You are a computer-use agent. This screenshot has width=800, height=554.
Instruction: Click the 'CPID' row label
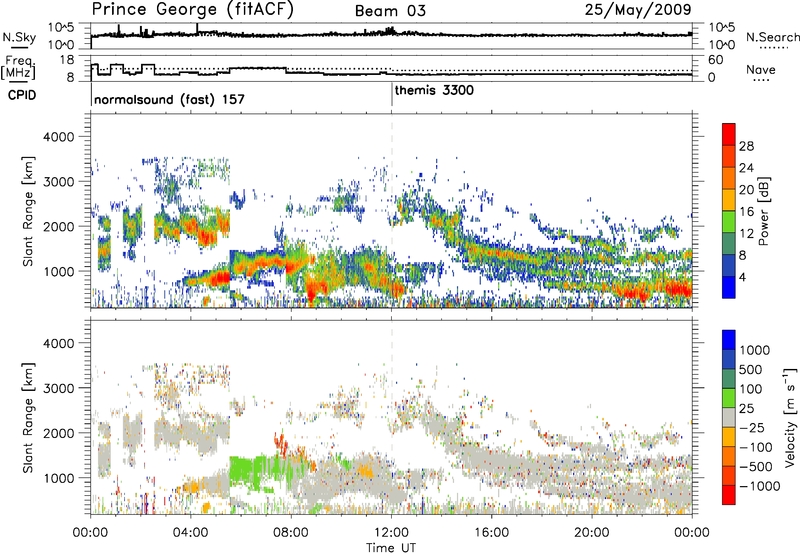[x=22, y=95]
